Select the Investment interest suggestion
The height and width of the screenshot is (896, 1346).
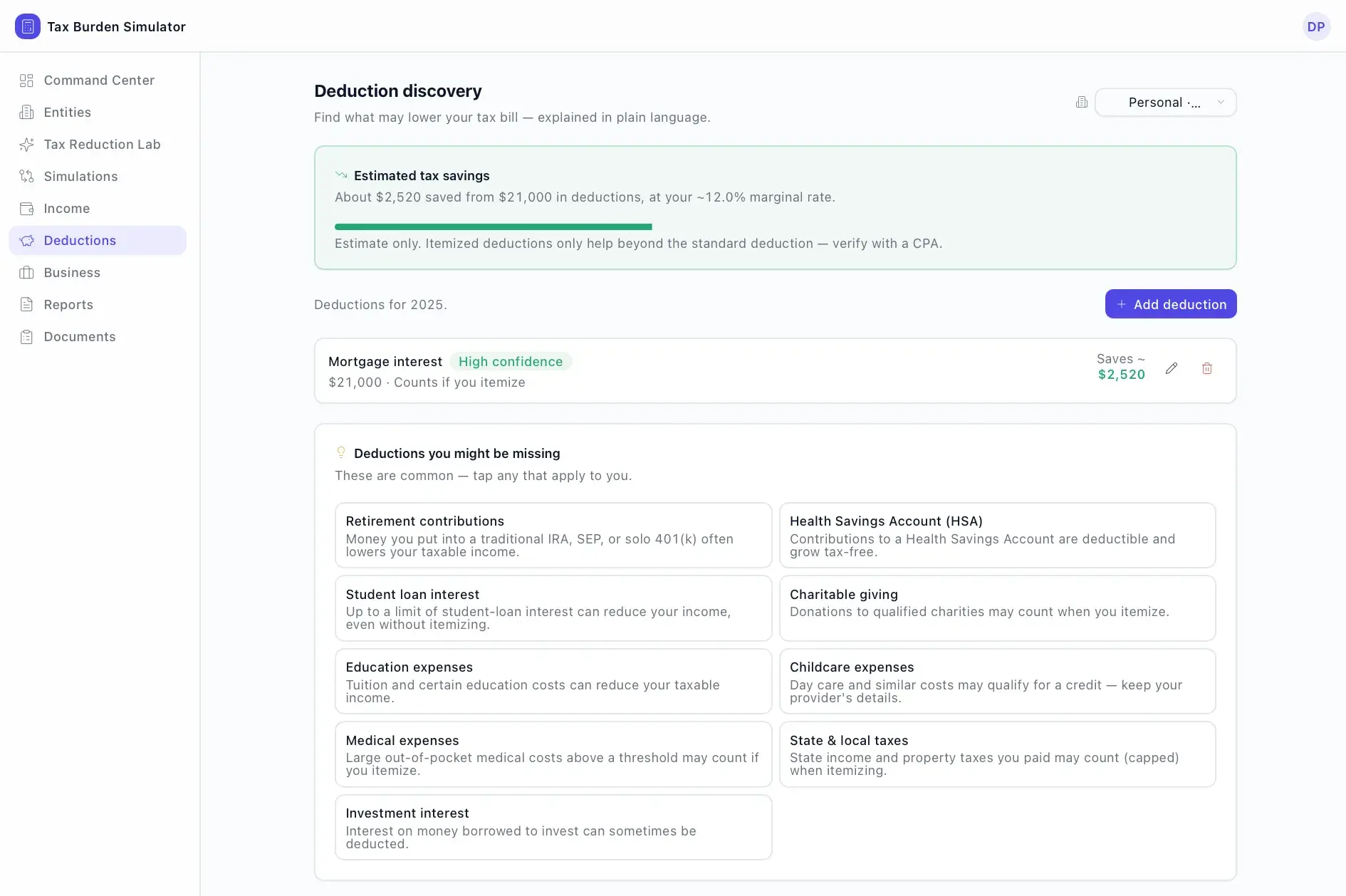coord(553,828)
